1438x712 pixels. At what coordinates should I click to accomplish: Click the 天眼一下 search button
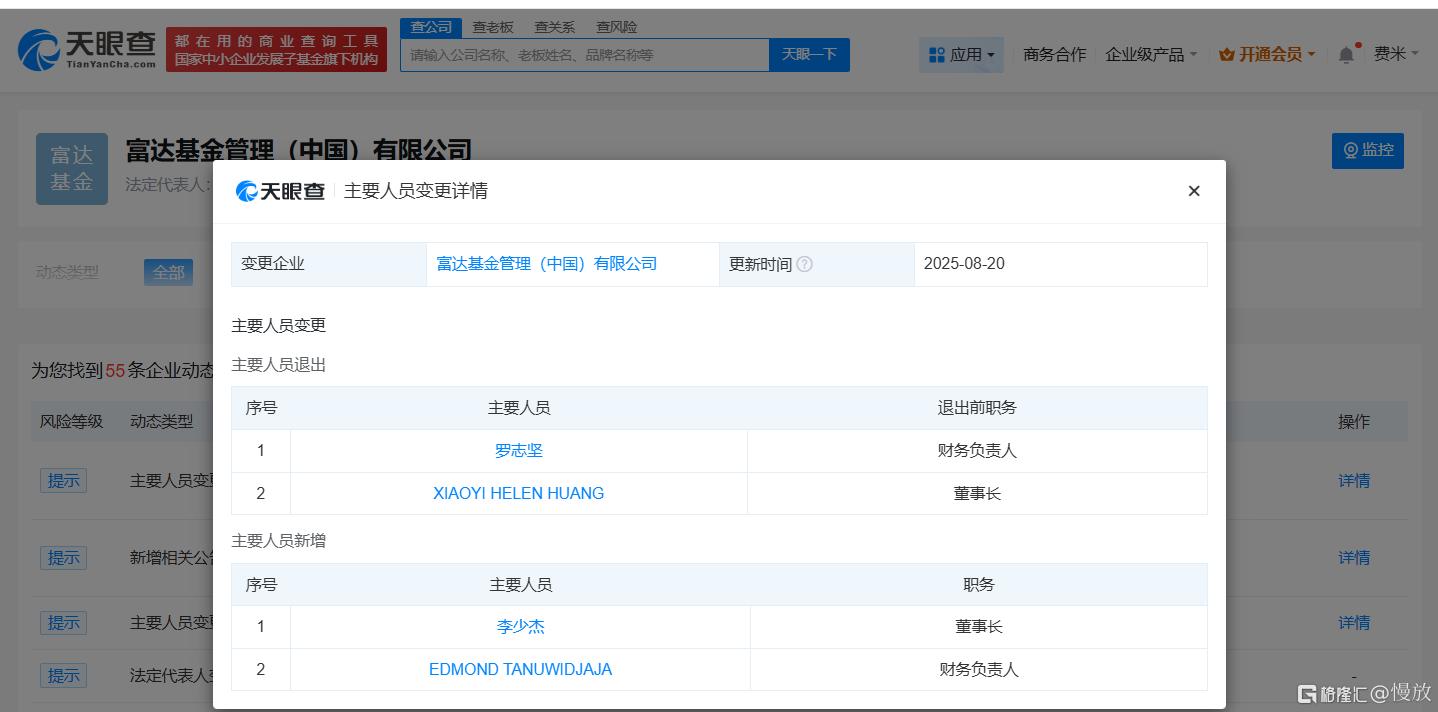point(809,55)
